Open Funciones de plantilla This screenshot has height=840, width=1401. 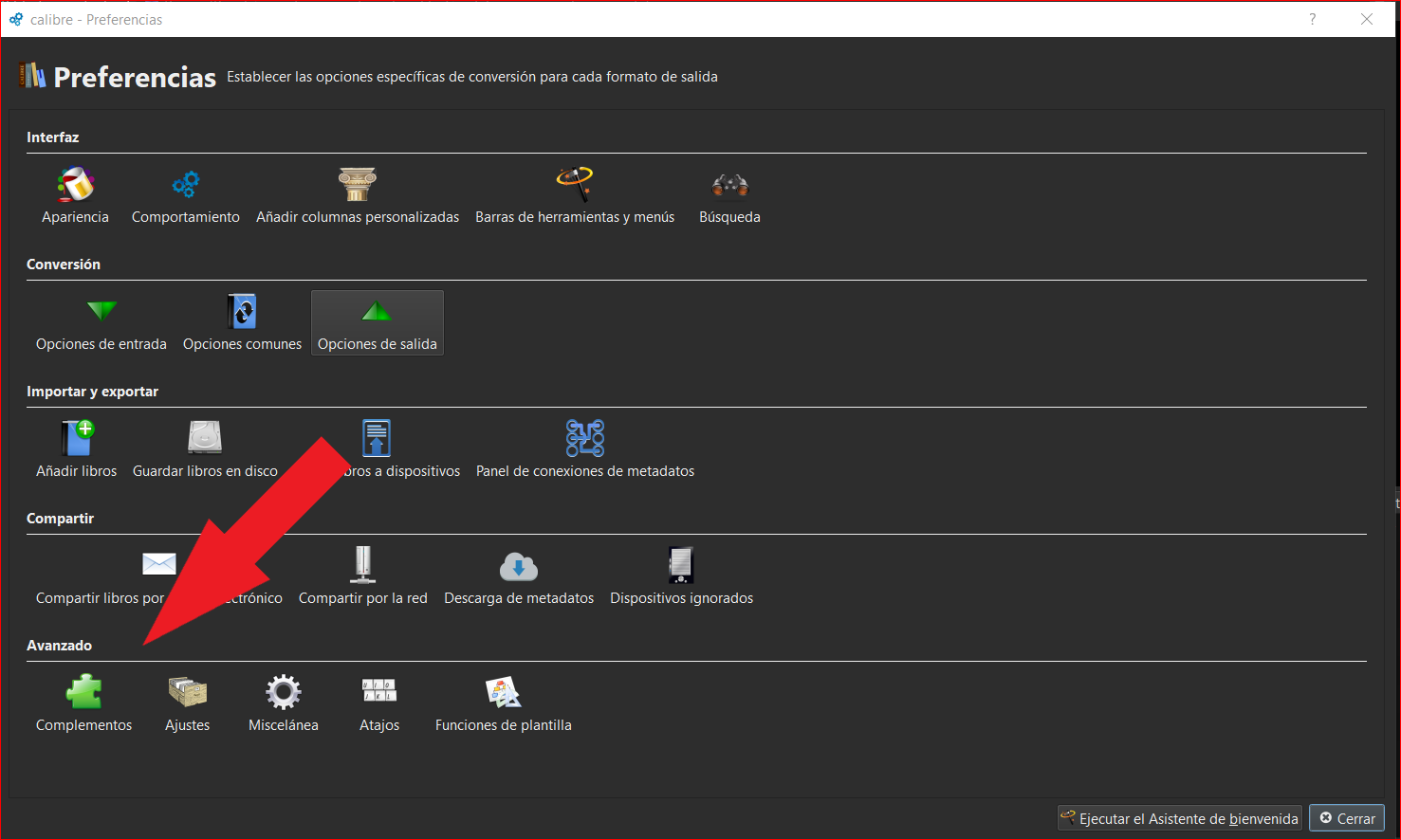(504, 704)
